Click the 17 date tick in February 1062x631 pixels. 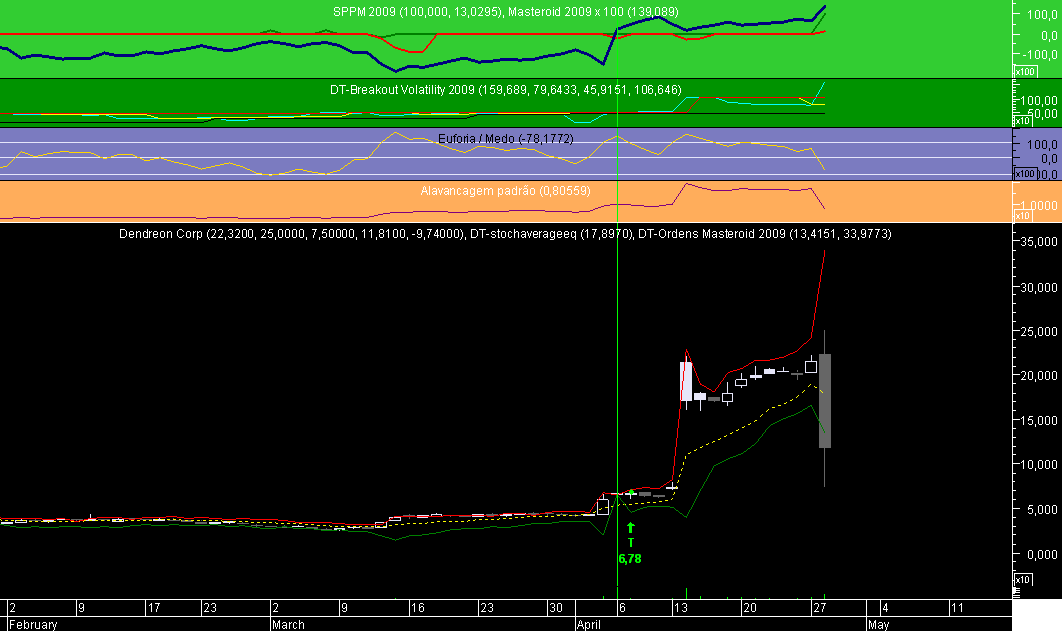[154, 607]
